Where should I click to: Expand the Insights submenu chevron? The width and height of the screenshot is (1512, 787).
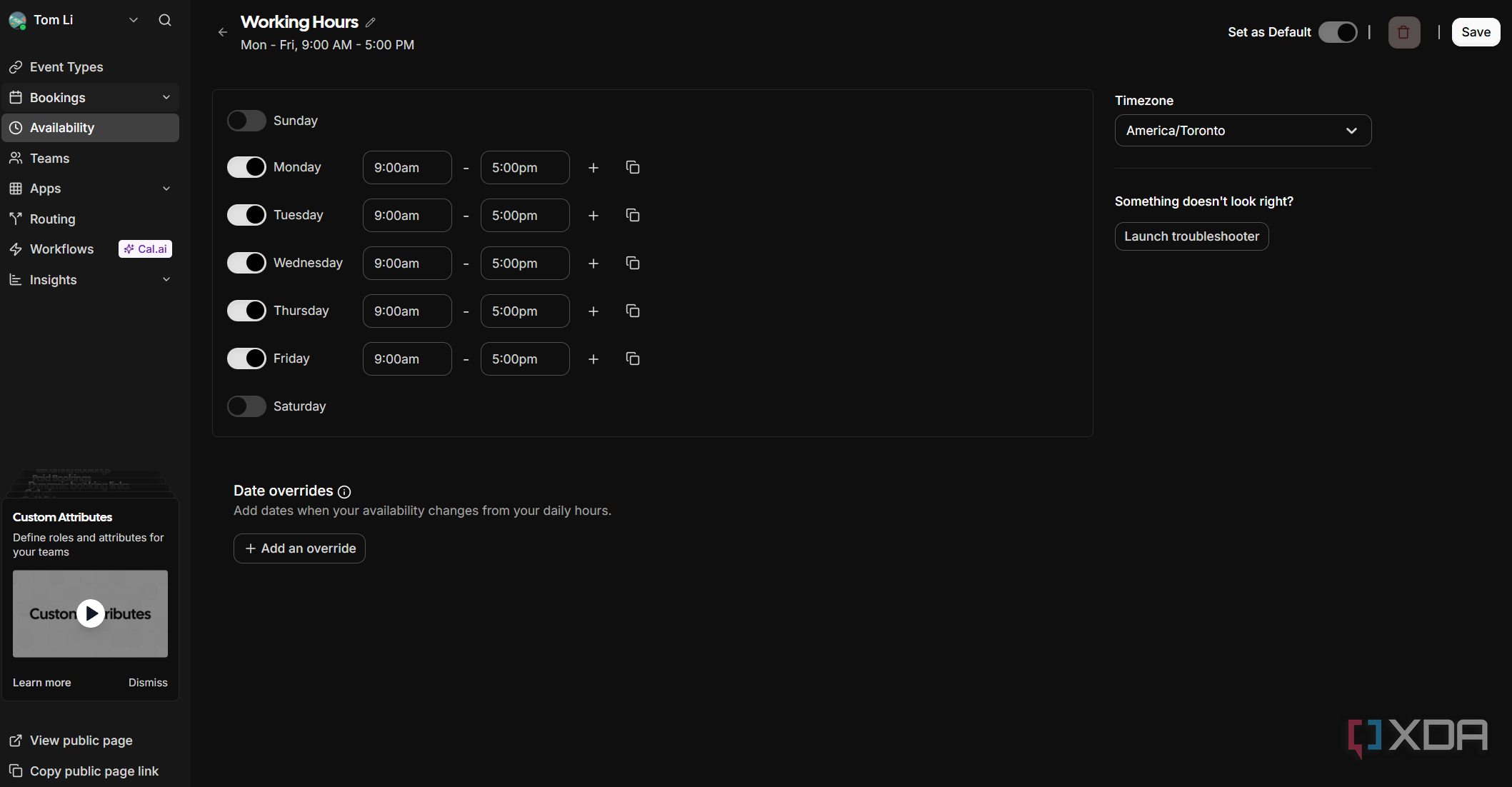[166, 280]
